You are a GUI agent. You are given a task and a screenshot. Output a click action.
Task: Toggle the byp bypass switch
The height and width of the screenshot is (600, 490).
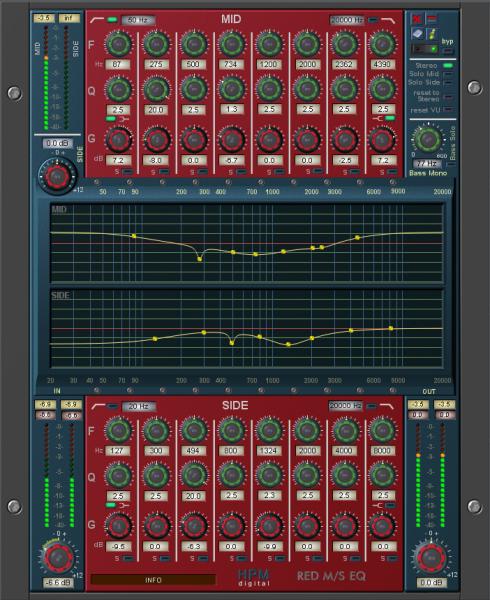tap(448, 51)
